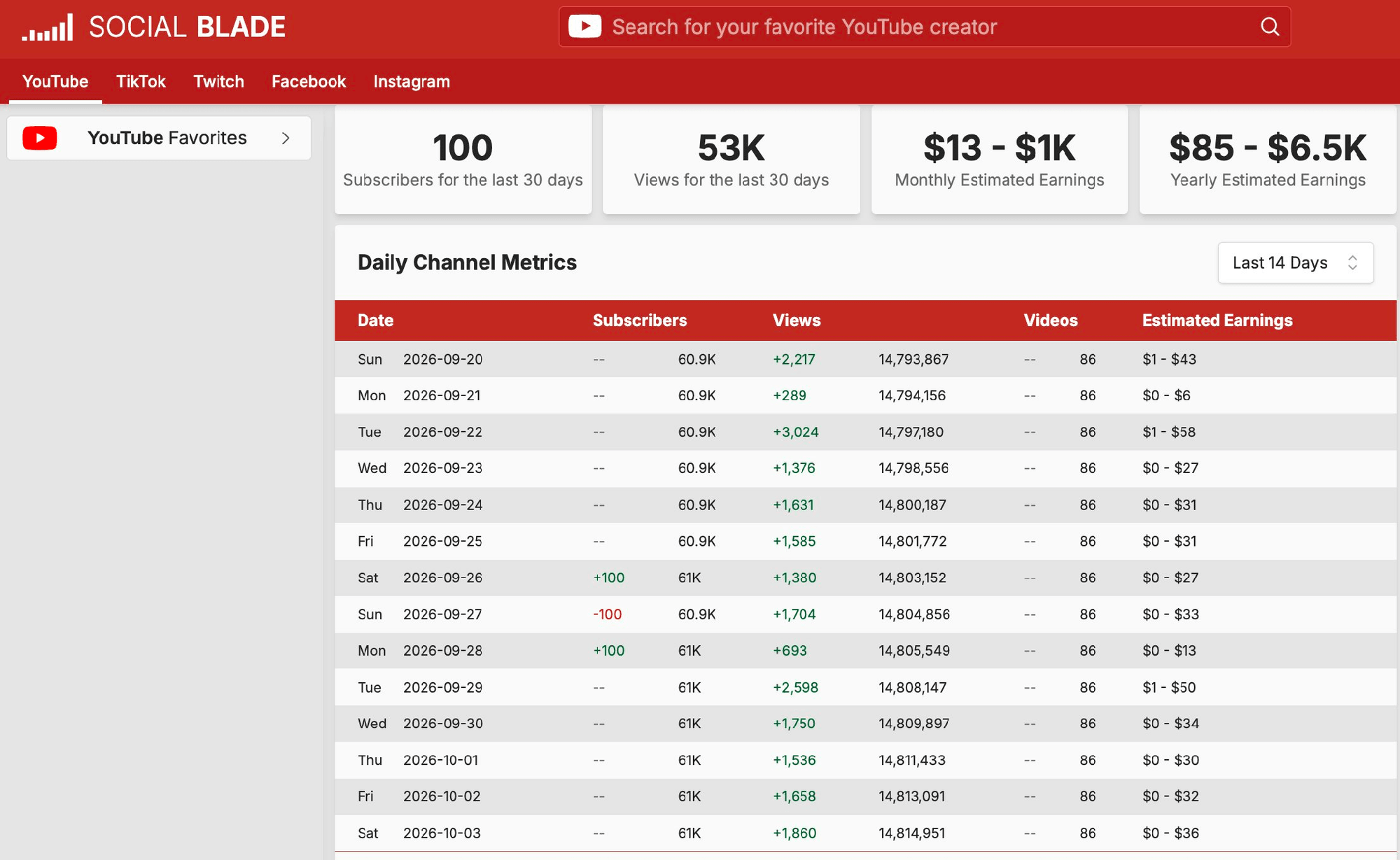Click the Views column header
This screenshot has height=860, width=1400.
click(797, 320)
